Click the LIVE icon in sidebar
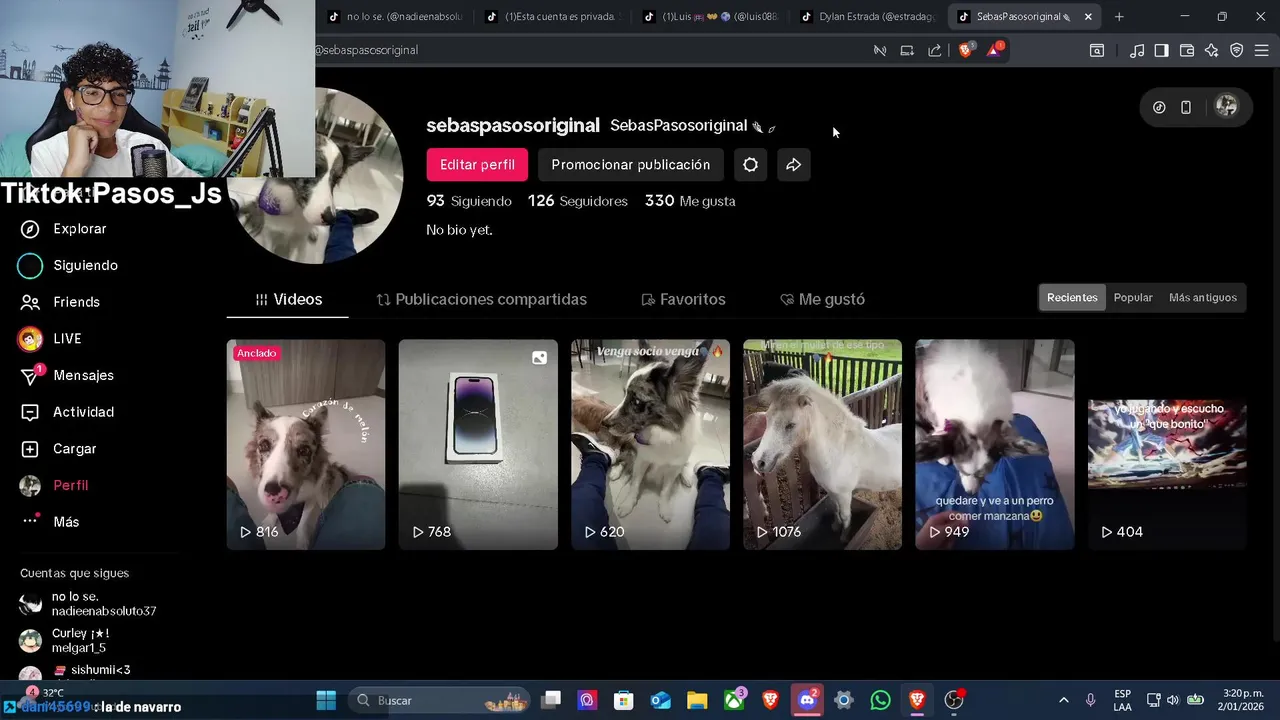 pos(30,339)
